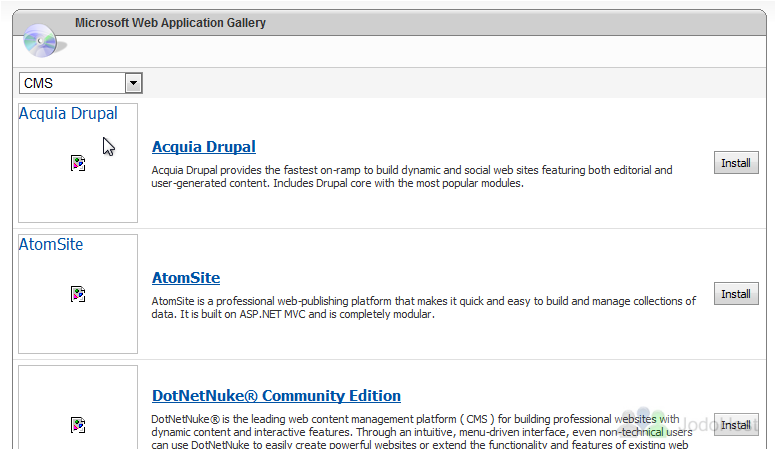The image size is (776, 450).
Task: Click the Microsoft Web Application Gallery heading
Action: click(x=170, y=23)
